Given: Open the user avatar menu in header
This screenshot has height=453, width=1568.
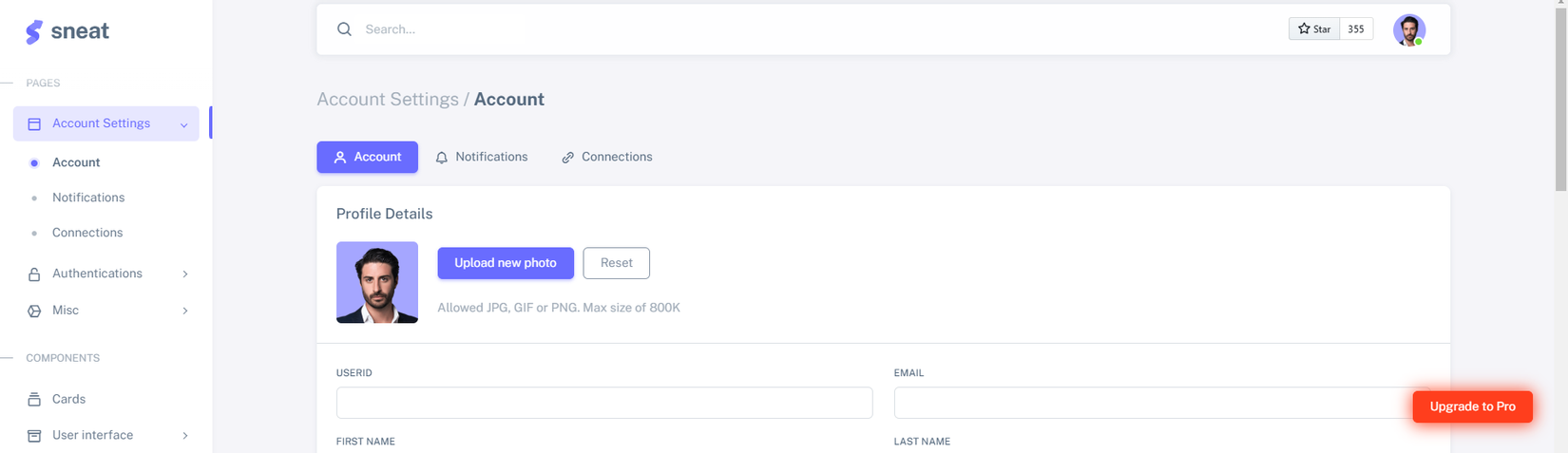Looking at the screenshot, I should tap(1408, 30).
